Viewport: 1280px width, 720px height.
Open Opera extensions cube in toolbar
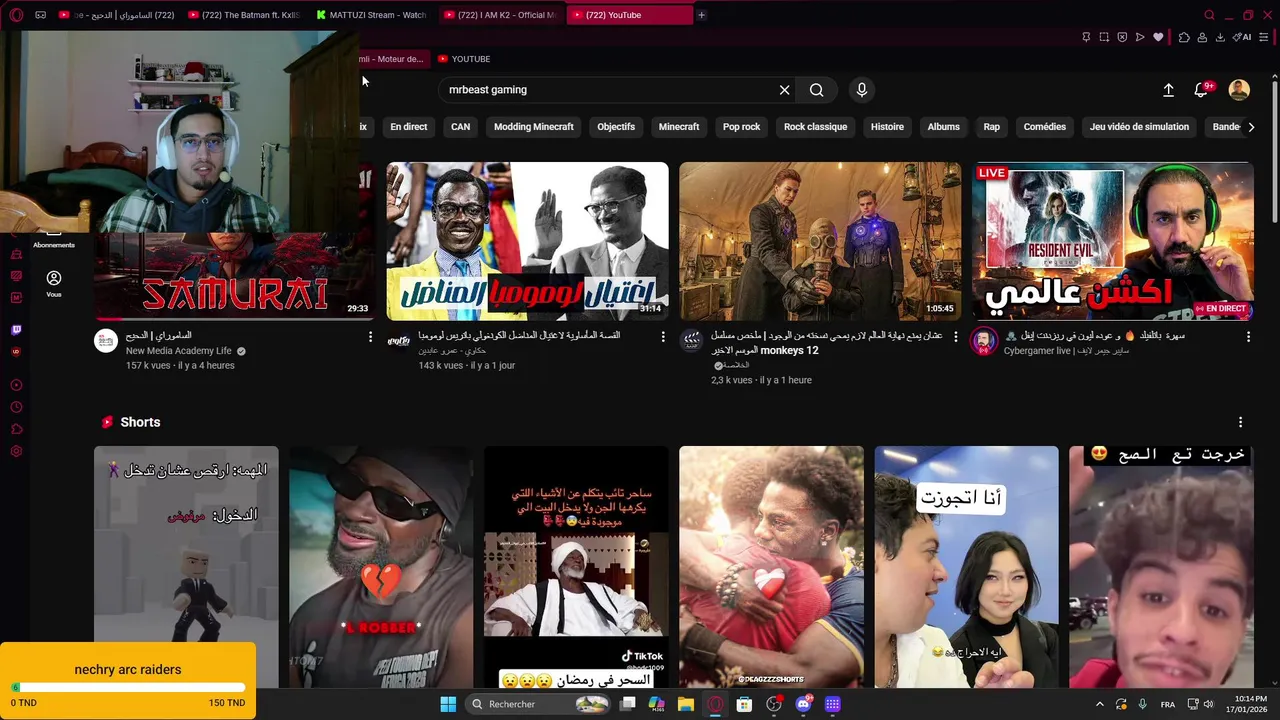coord(1184,37)
